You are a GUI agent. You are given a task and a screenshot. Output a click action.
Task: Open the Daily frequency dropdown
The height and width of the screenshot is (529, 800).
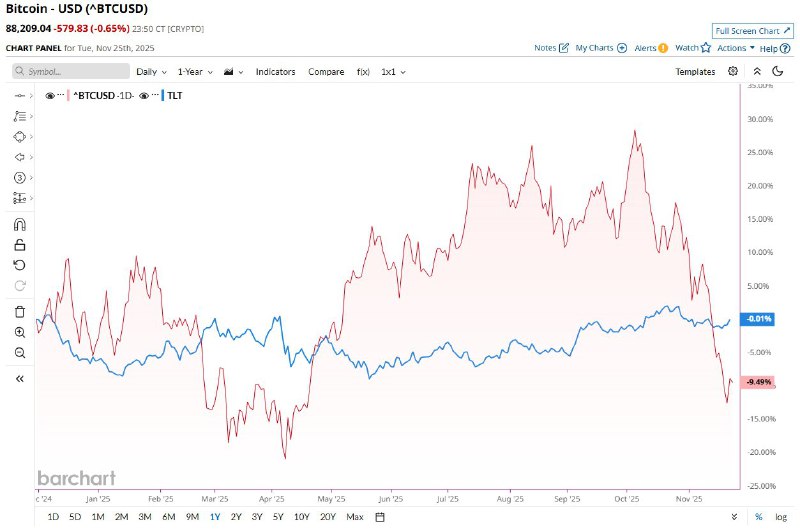click(151, 72)
